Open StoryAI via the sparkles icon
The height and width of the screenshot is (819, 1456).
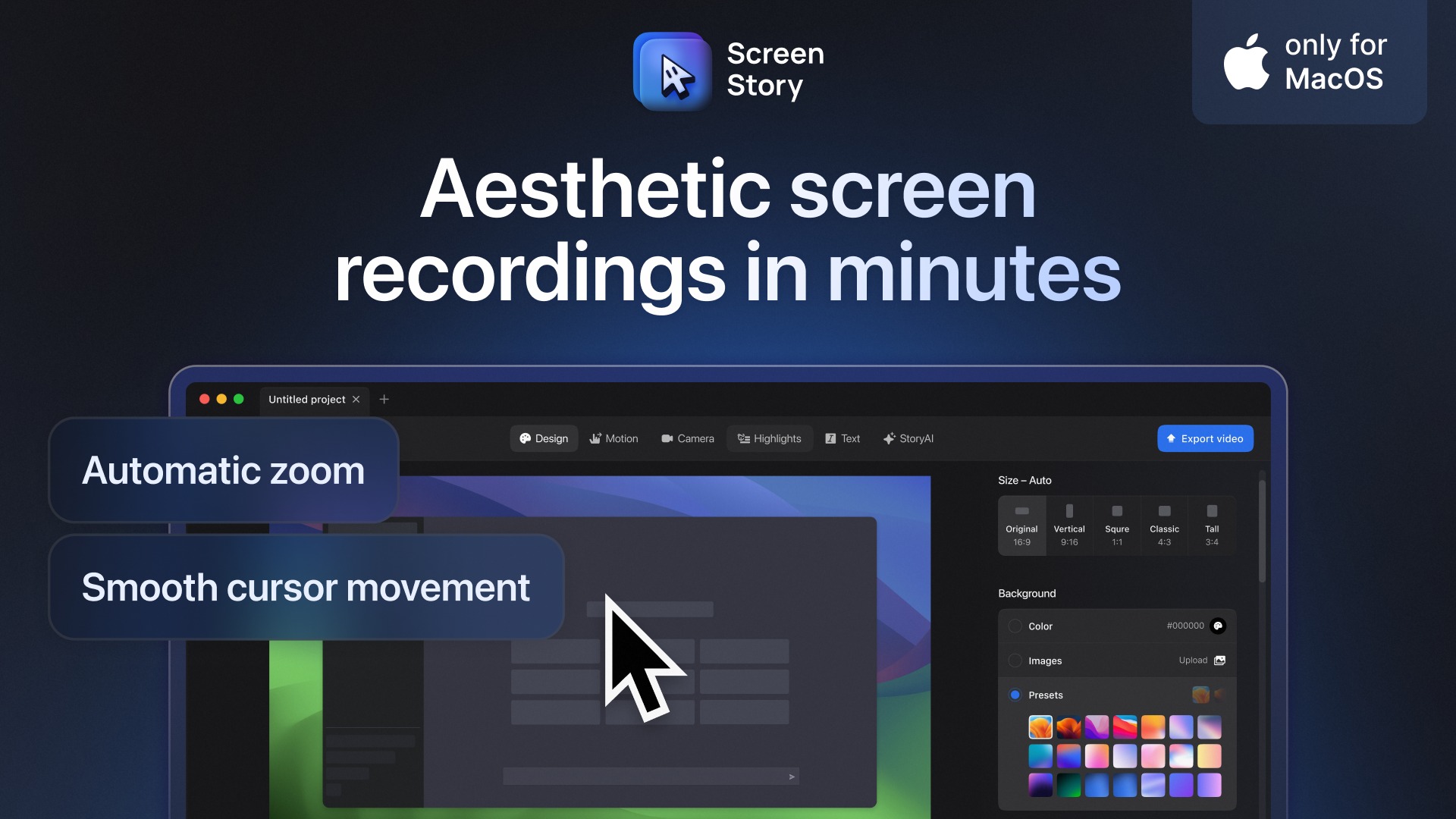click(889, 438)
